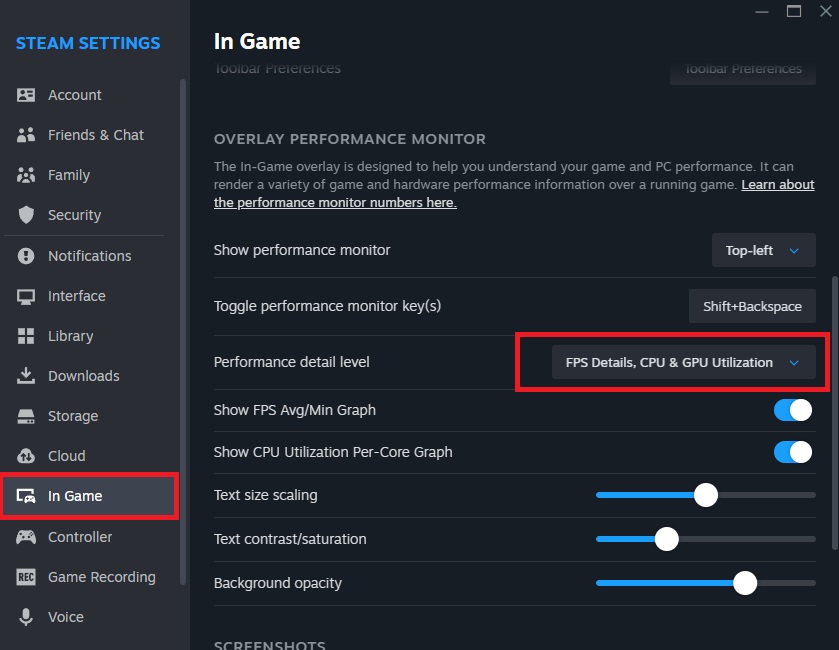Click the Notifications exclamation icon
The height and width of the screenshot is (650, 839).
coord(26,256)
